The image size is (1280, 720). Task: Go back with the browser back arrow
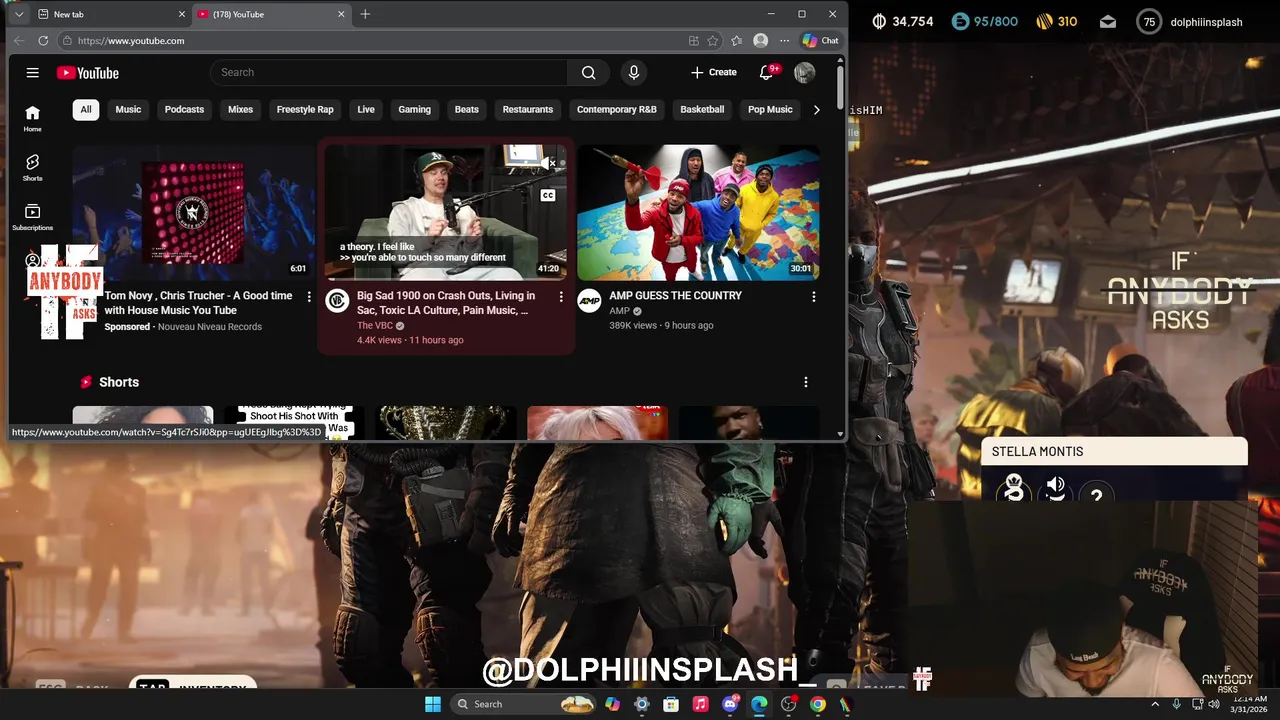point(18,41)
